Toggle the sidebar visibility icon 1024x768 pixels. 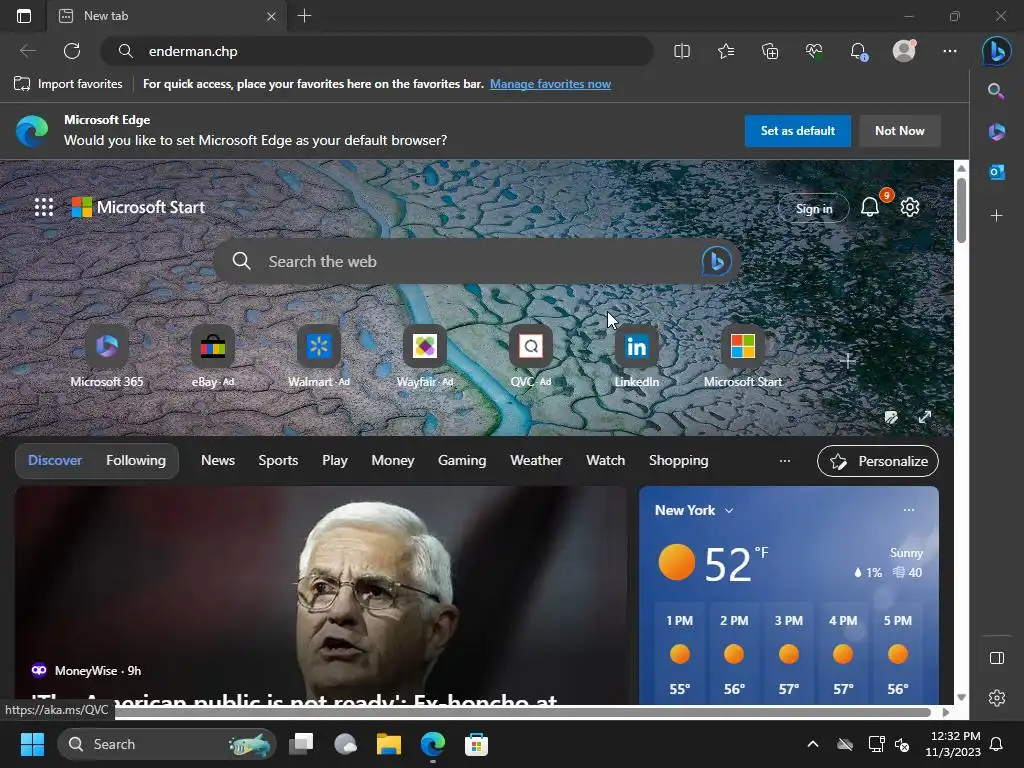(x=997, y=658)
